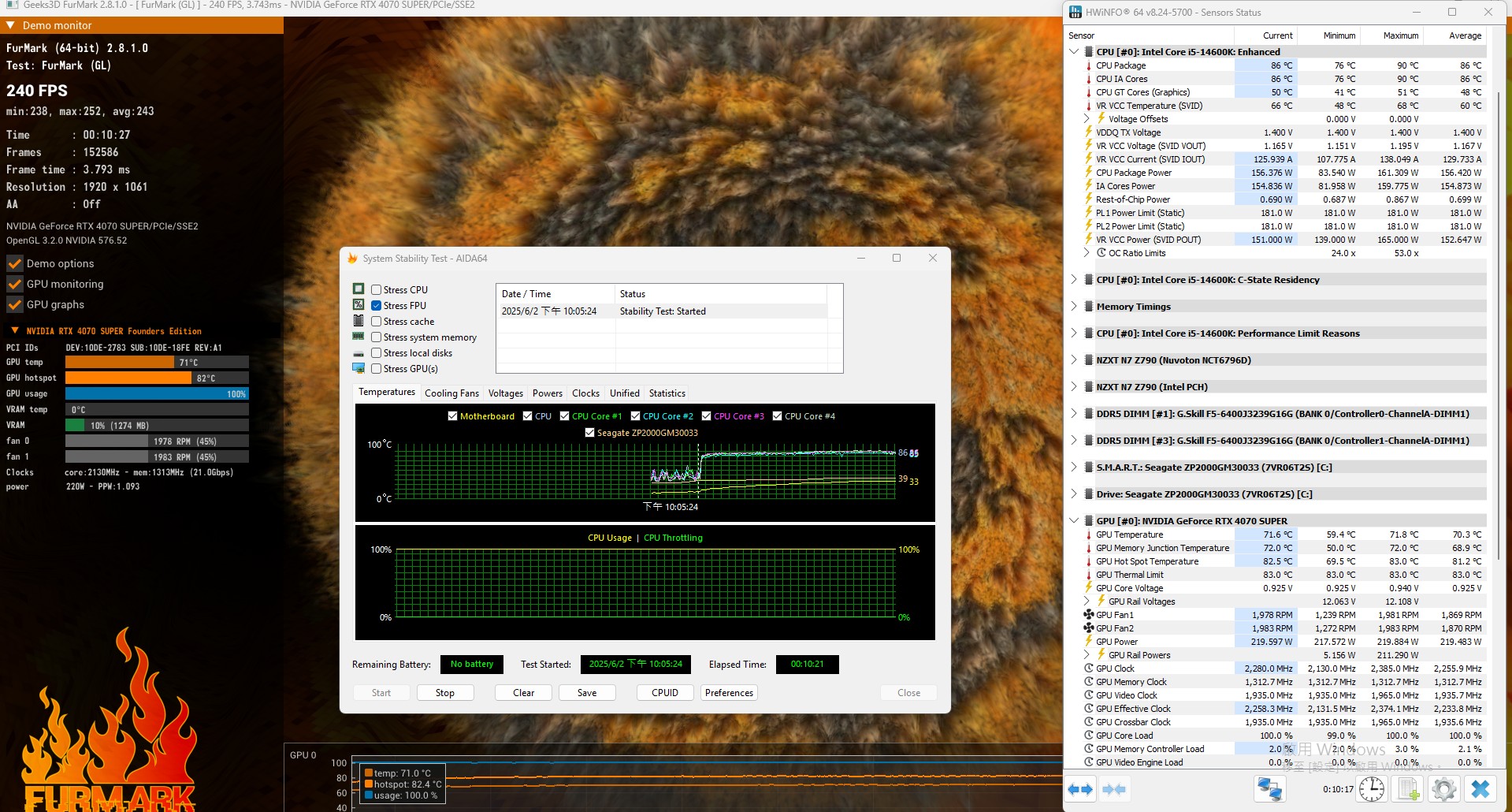Open HWiNFO sensor settings gear icon
Screen dimensions: 1512x812
[1443, 789]
